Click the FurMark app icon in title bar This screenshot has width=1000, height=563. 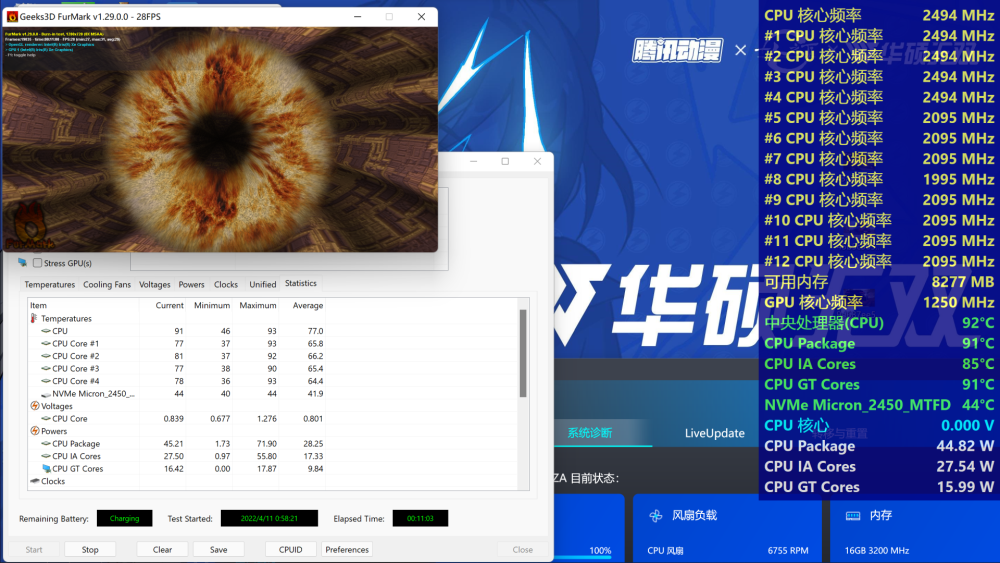pyautogui.click(x=12, y=17)
